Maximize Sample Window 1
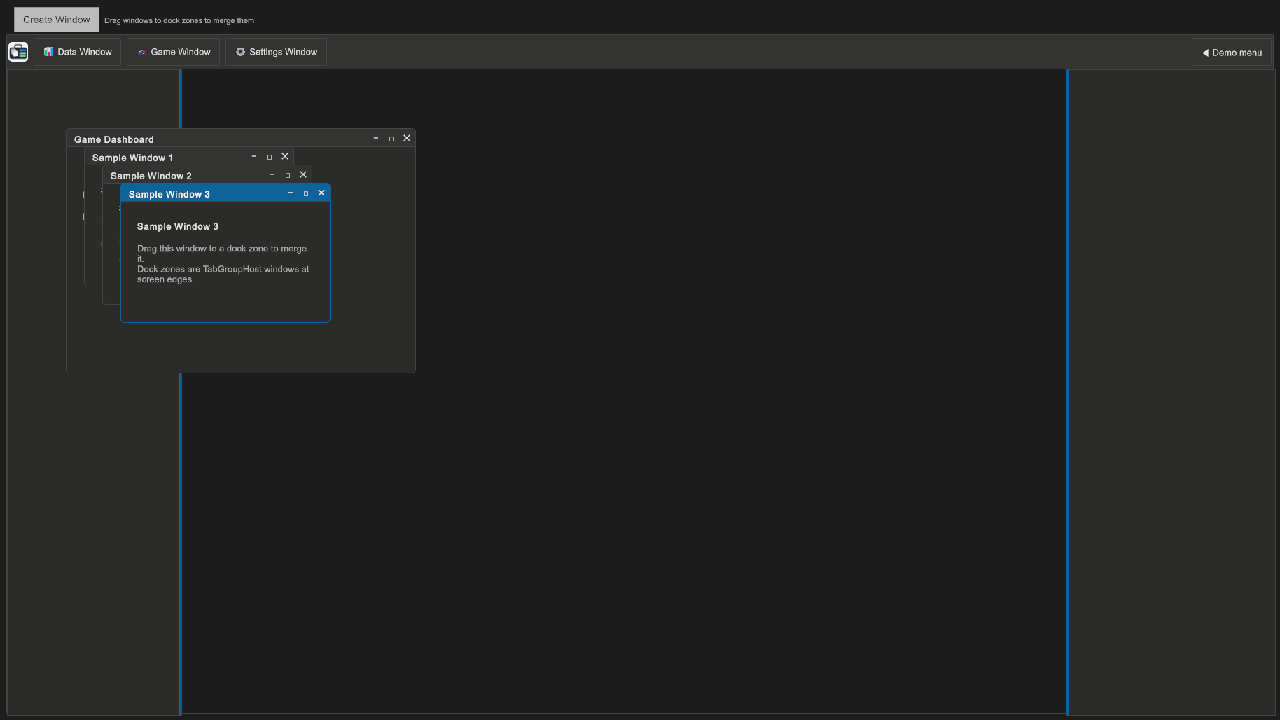1280x720 pixels. click(269, 157)
